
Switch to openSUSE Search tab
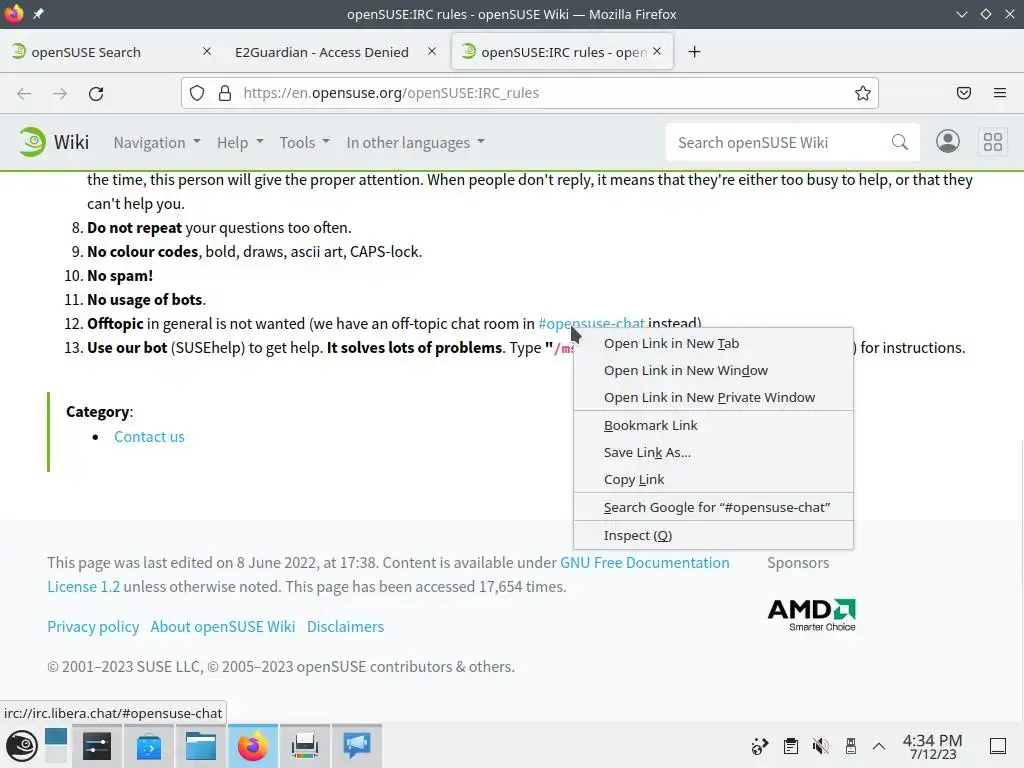pyautogui.click(x=110, y=52)
